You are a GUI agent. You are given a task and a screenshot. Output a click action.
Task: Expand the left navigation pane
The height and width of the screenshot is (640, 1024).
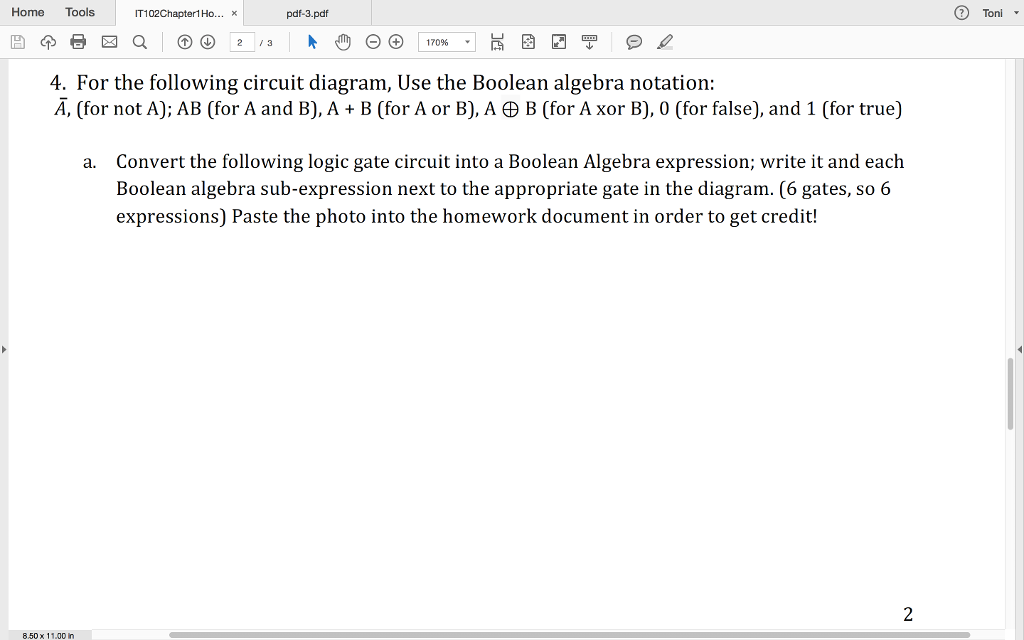(5, 350)
